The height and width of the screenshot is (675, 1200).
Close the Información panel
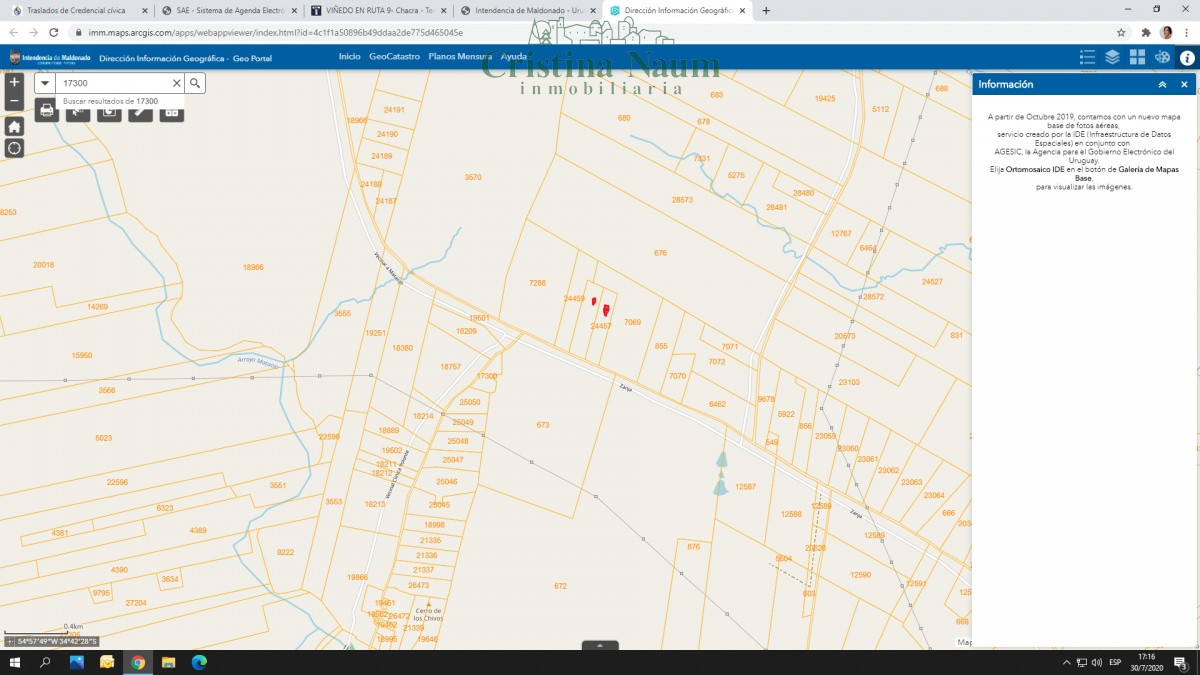(x=1184, y=85)
